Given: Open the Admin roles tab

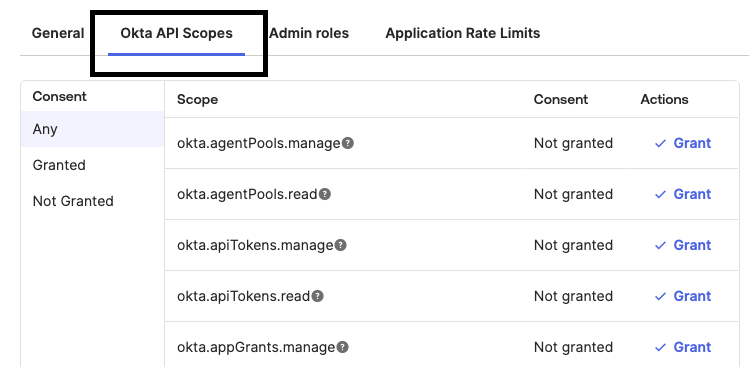Looking at the screenshot, I should (x=309, y=33).
